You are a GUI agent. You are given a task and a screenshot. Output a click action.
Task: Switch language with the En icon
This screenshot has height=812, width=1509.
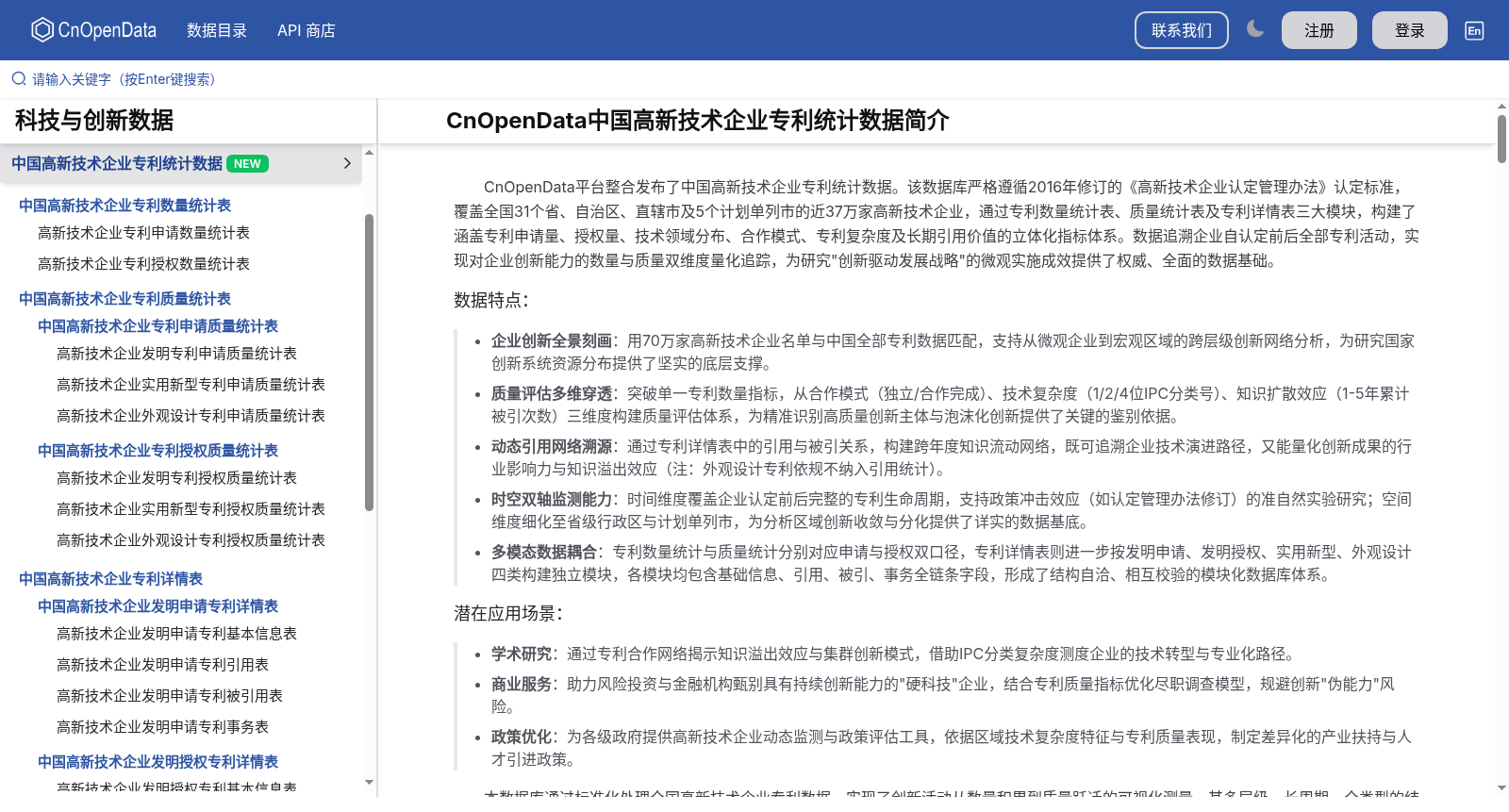pyautogui.click(x=1474, y=30)
